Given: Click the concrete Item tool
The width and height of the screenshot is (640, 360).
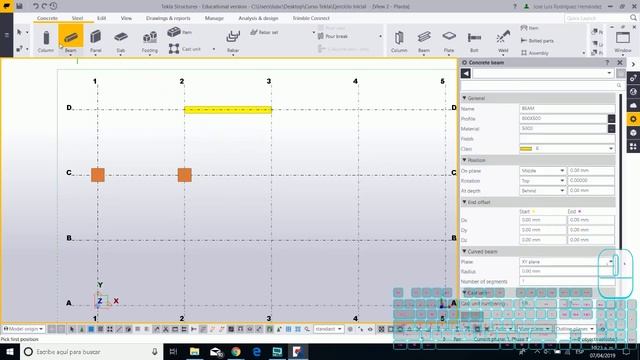Looking at the screenshot, I should [179, 32].
